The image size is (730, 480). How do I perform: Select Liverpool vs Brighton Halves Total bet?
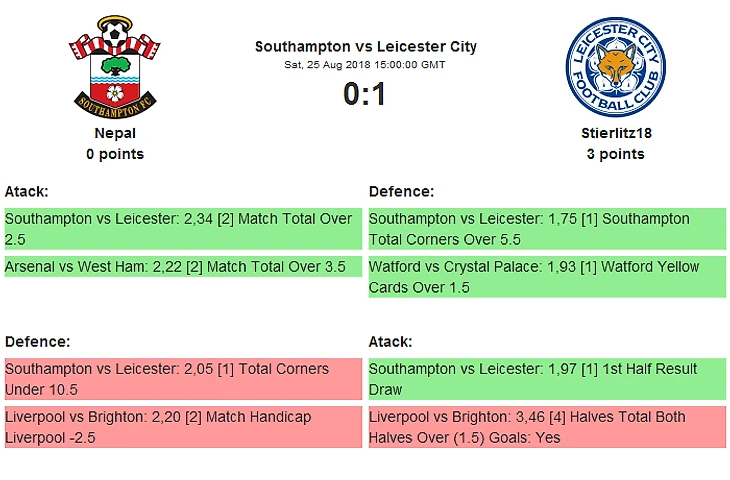[547, 427]
